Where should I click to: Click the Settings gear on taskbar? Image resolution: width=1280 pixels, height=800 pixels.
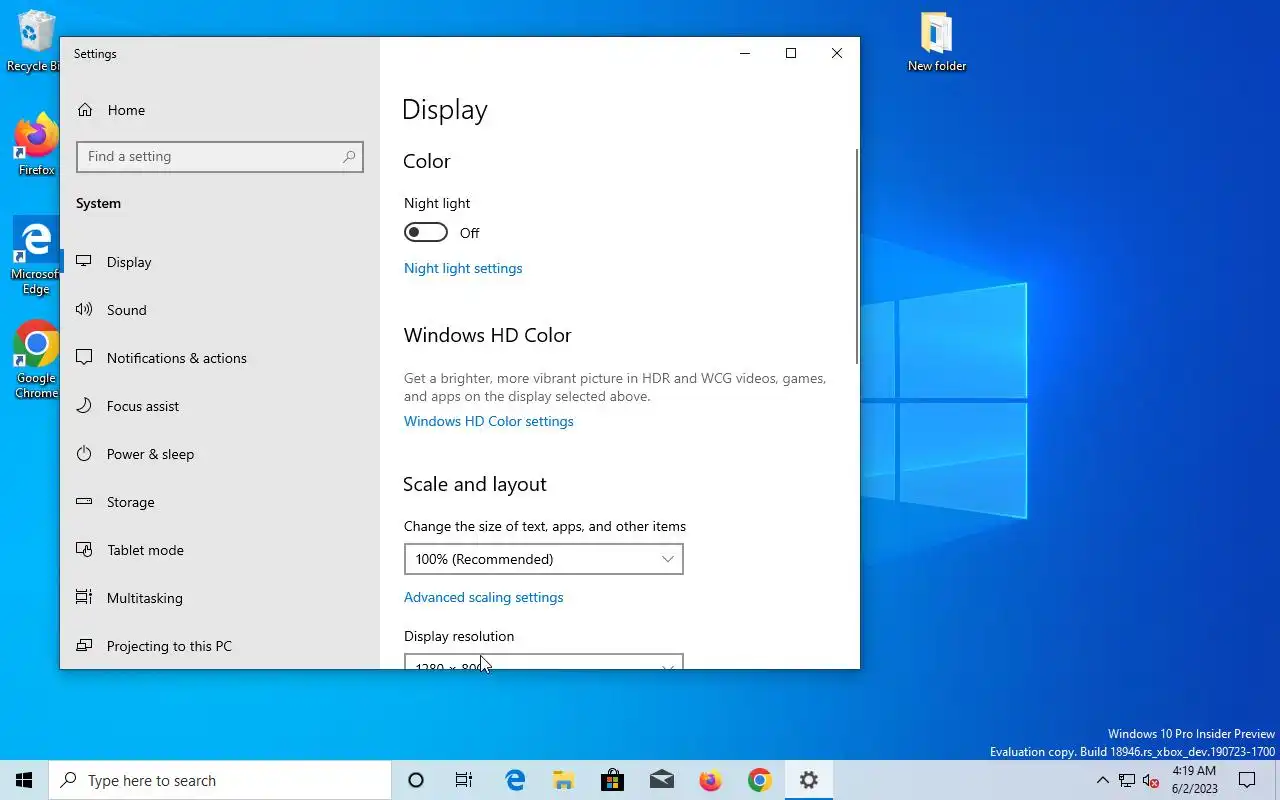pyautogui.click(x=809, y=780)
